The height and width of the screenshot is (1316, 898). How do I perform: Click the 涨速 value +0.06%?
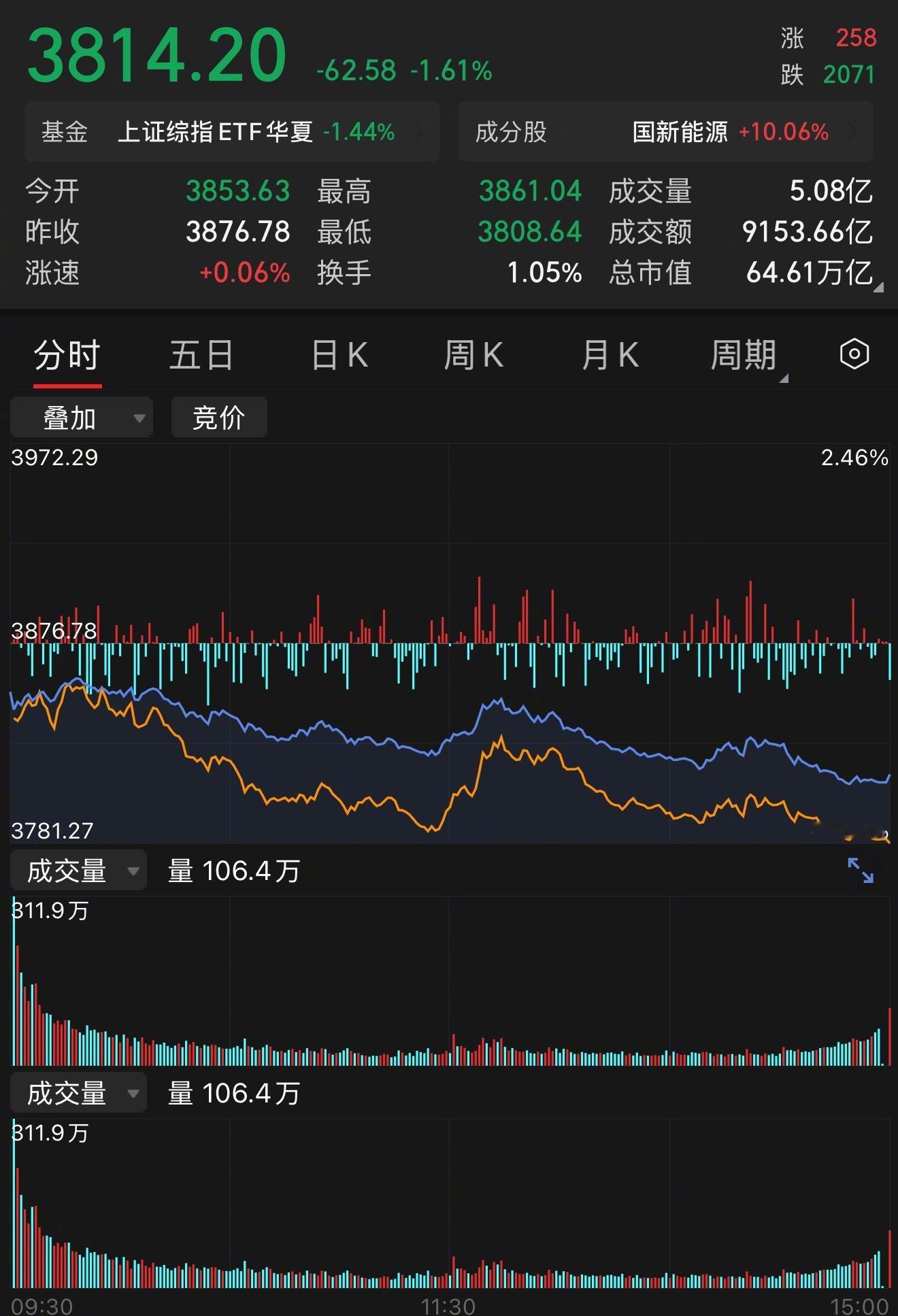point(245,273)
